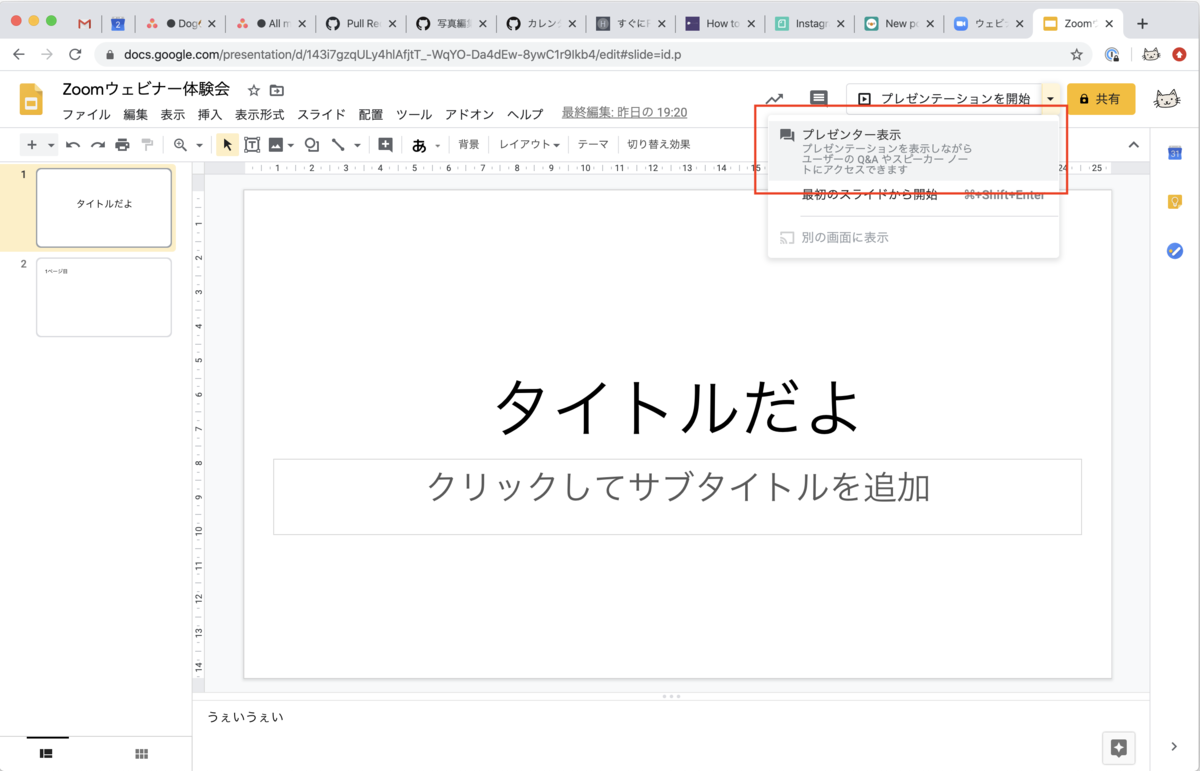
Task: Open the 表示形式 menu
Action: 260,114
